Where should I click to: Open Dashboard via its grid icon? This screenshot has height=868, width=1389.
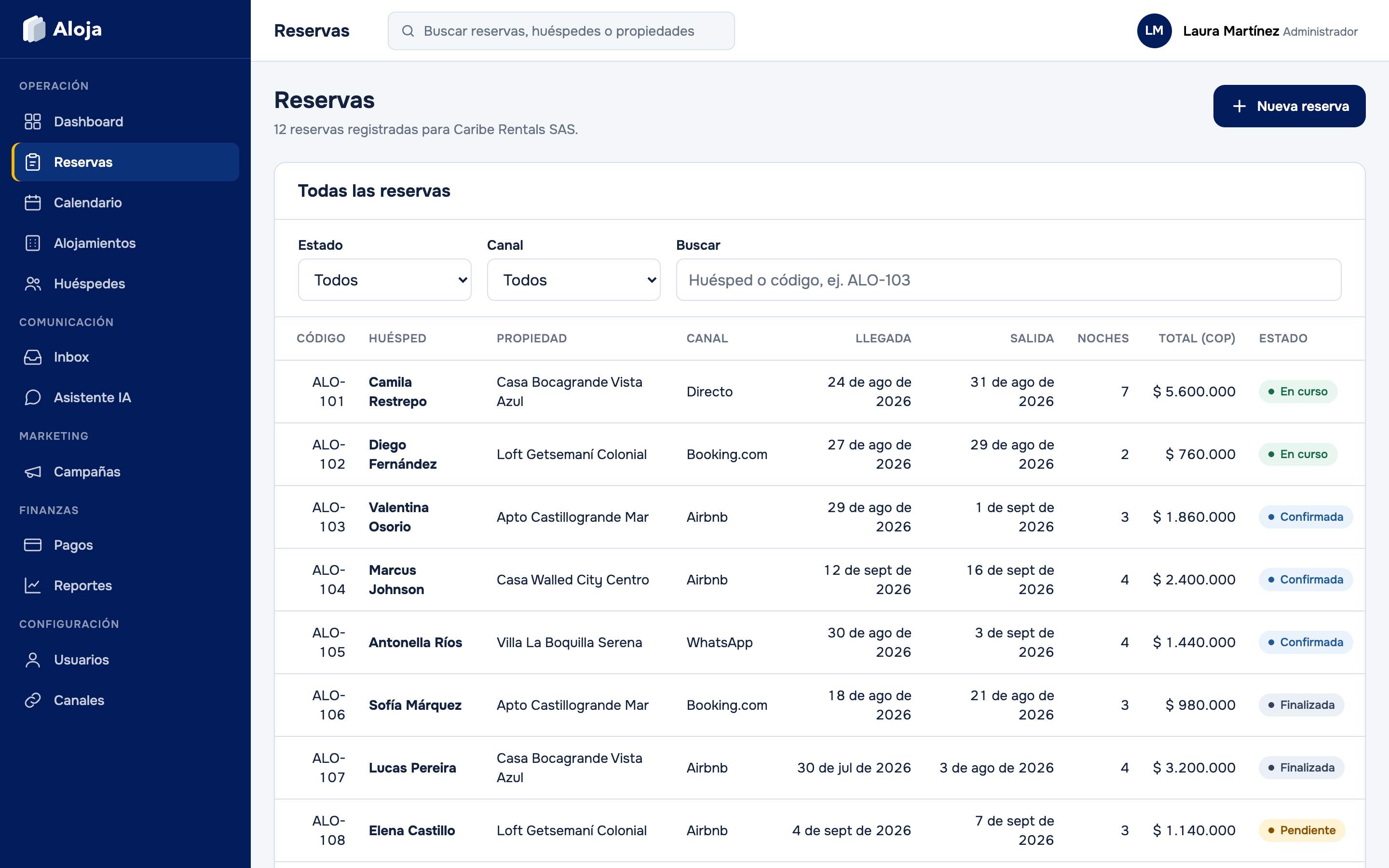33,122
